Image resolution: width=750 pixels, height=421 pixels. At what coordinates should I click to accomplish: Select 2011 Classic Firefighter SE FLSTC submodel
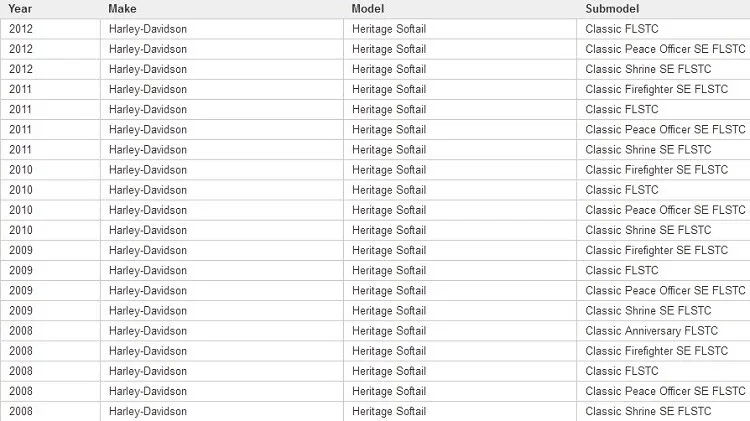656,89
